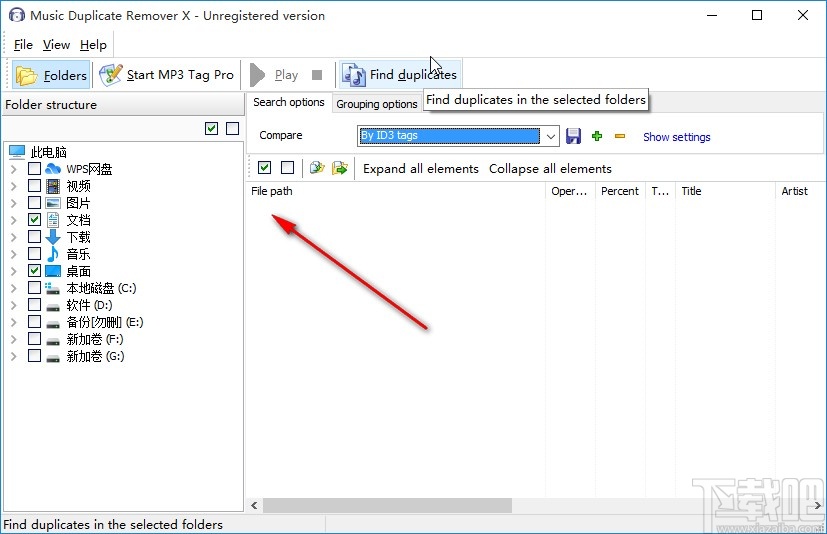Expand the 软件 (D:) tree node
827x534 pixels.
coord(14,306)
